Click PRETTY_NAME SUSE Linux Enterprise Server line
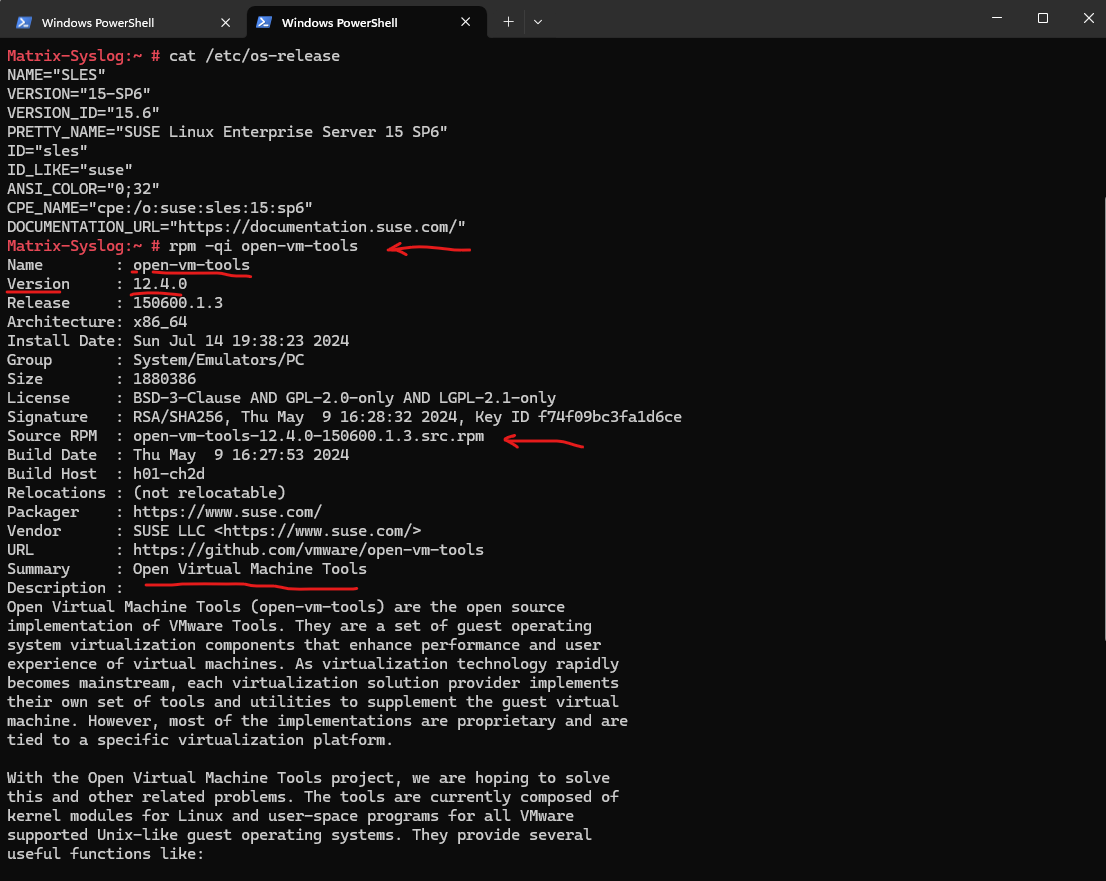1106x881 pixels. pyautogui.click(x=227, y=132)
